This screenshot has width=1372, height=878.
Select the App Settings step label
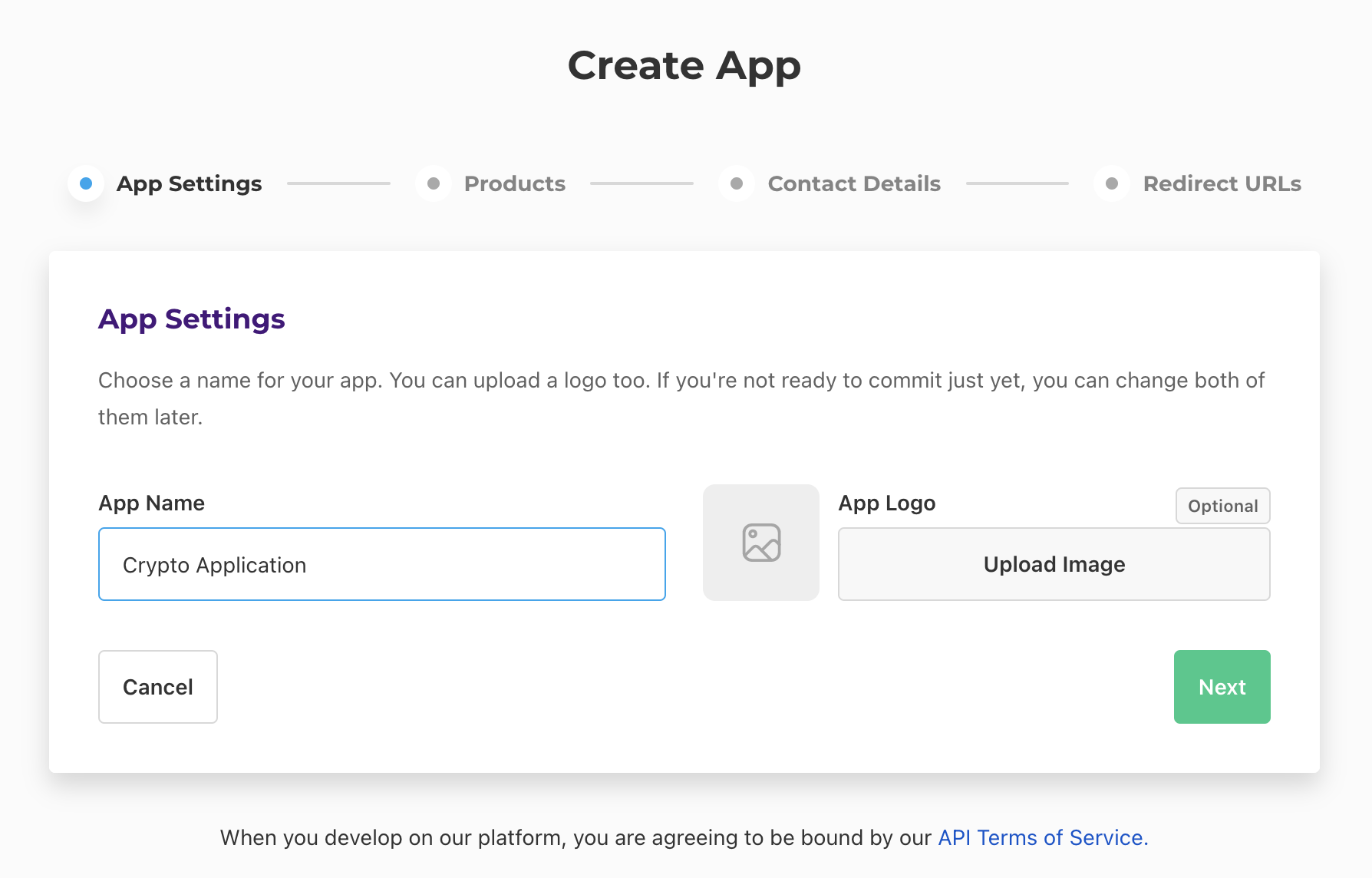189,183
